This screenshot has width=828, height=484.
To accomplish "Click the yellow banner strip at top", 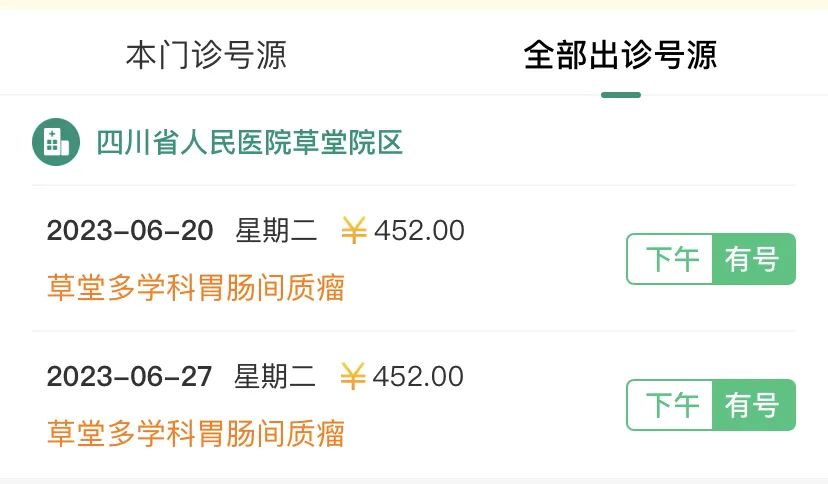I will click(x=414, y=4).
